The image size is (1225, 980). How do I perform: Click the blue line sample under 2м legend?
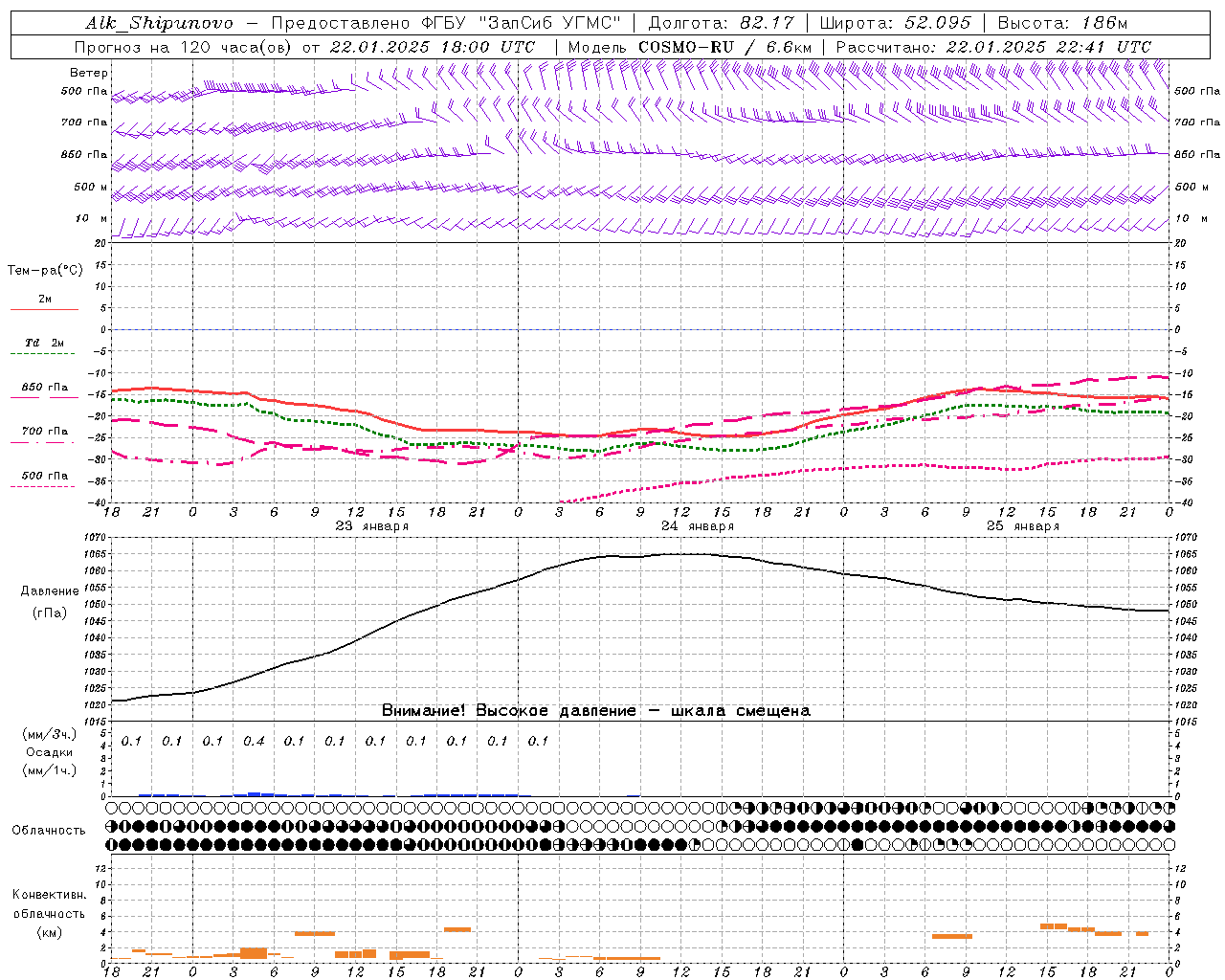tap(45, 309)
